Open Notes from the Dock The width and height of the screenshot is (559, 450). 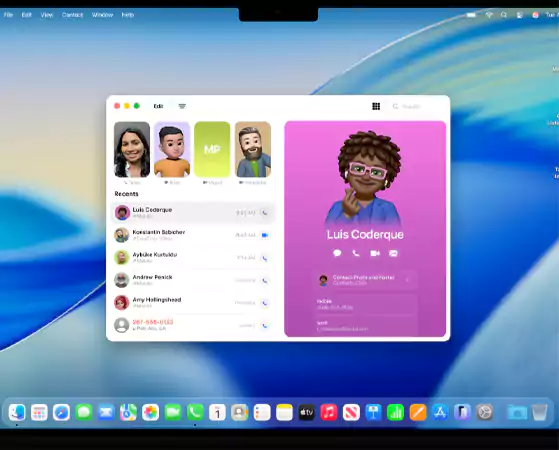284,413
